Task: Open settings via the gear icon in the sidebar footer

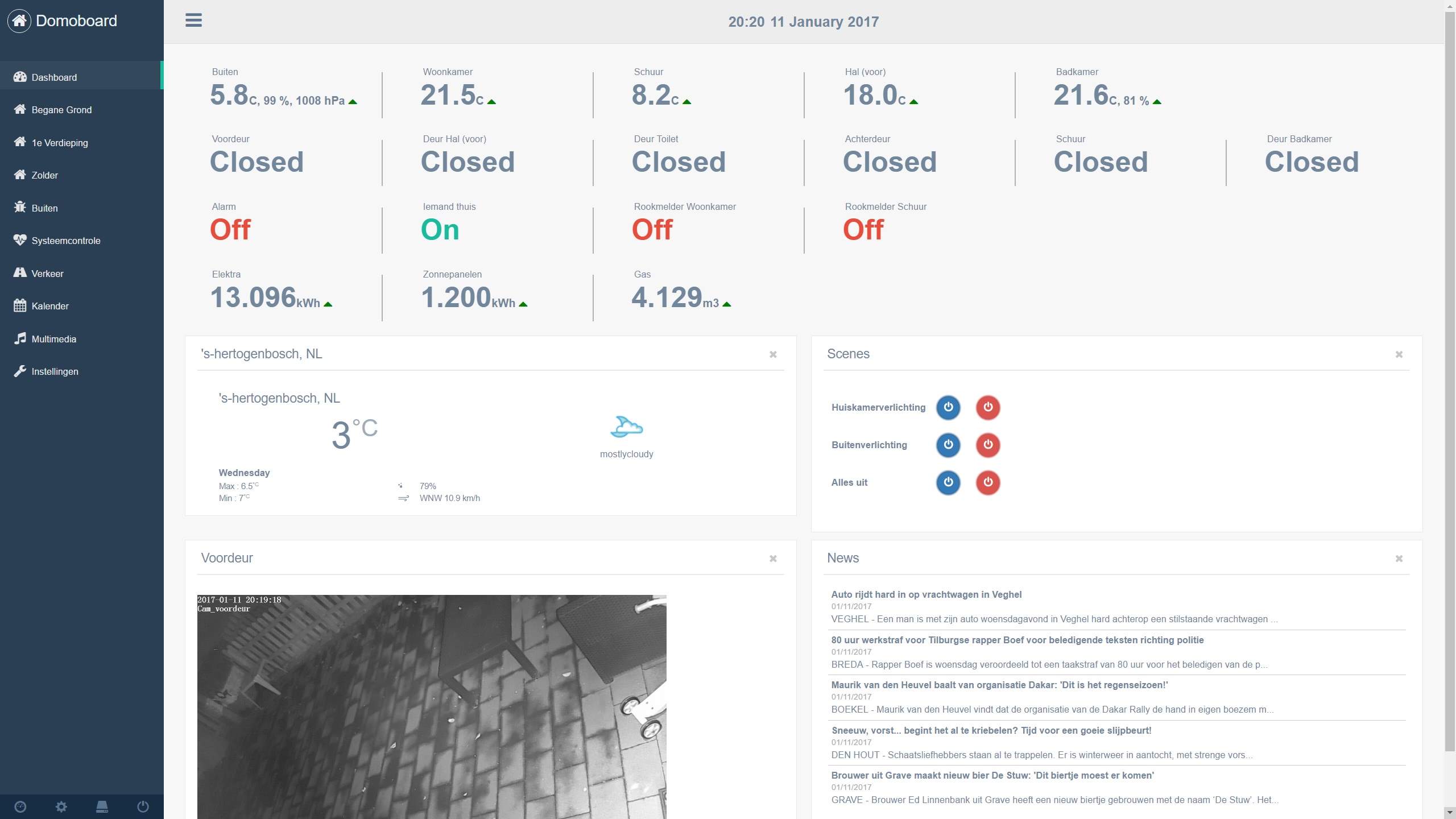Action: point(61,806)
